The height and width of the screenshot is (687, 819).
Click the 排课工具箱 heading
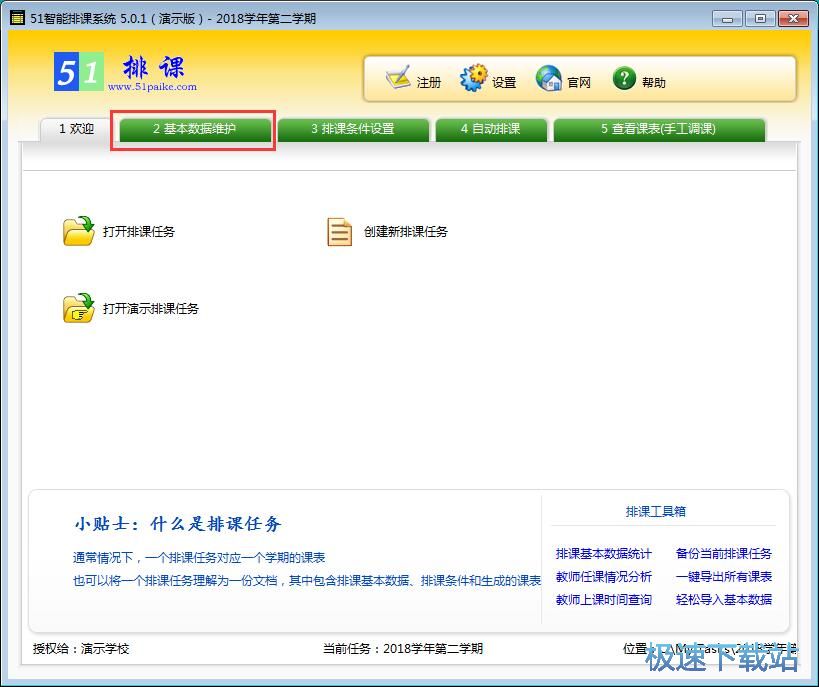pos(656,511)
